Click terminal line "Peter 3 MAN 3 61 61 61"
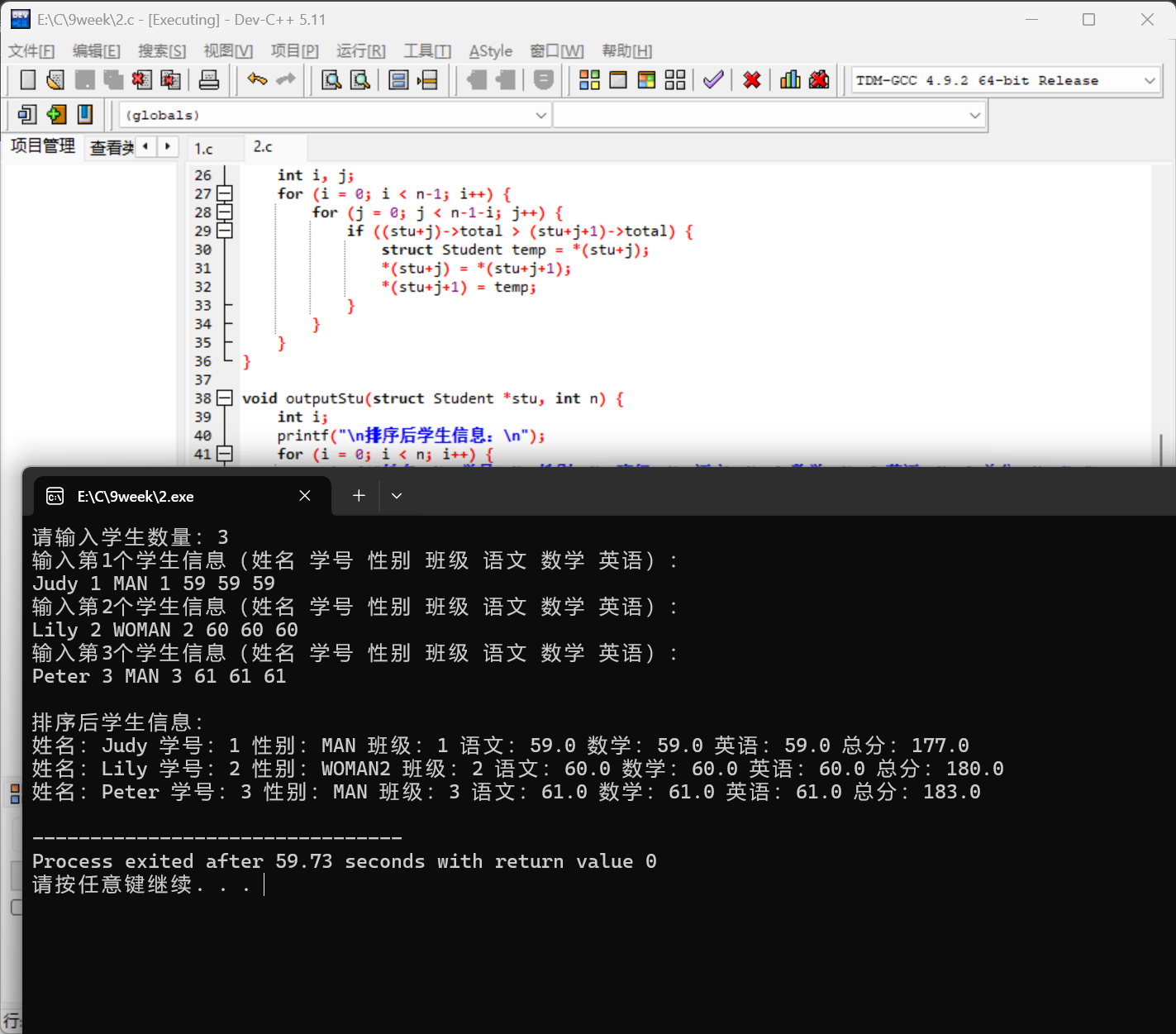Image resolution: width=1176 pixels, height=1034 pixels. tap(159, 676)
